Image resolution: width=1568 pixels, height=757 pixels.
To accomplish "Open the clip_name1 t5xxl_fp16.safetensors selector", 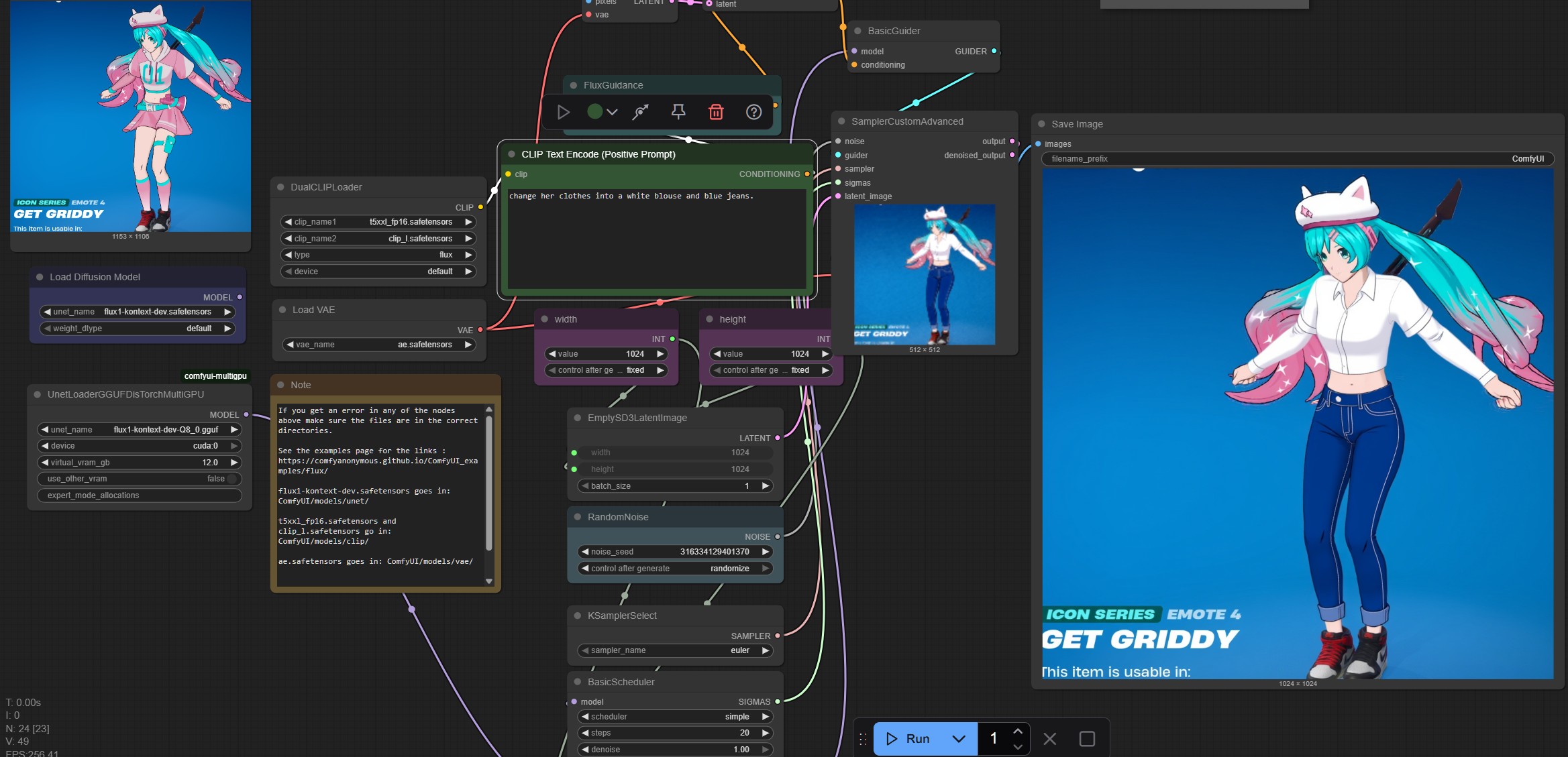I will 378,222.
